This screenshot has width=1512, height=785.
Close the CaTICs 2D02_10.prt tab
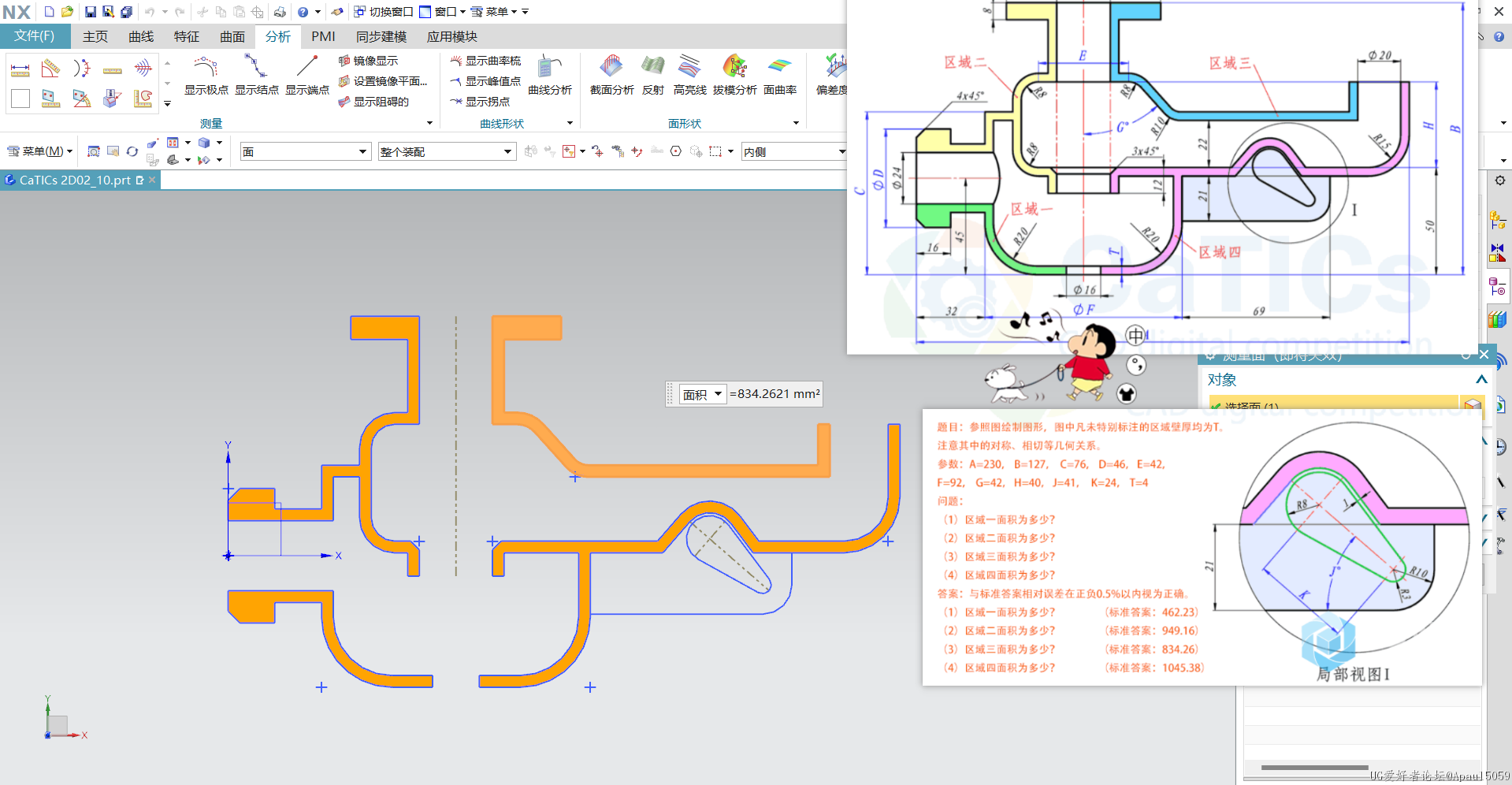coord(153,180)
